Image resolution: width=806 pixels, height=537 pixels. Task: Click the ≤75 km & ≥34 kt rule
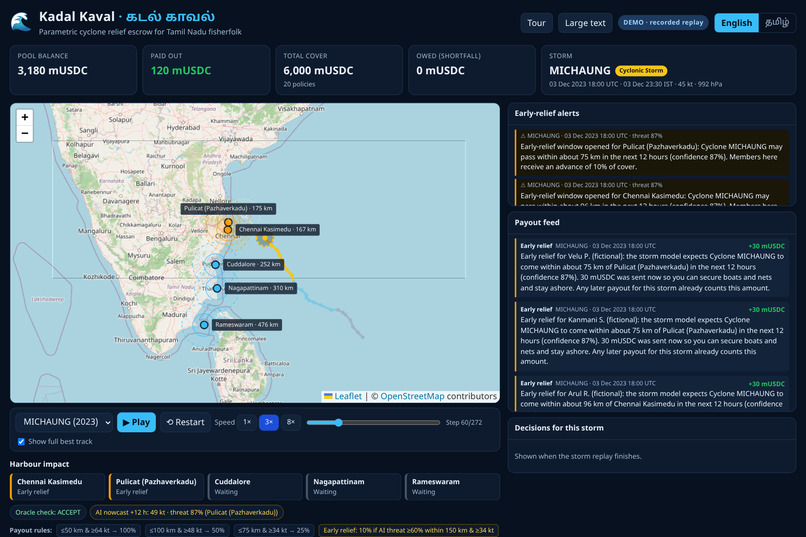click(274, 530)
